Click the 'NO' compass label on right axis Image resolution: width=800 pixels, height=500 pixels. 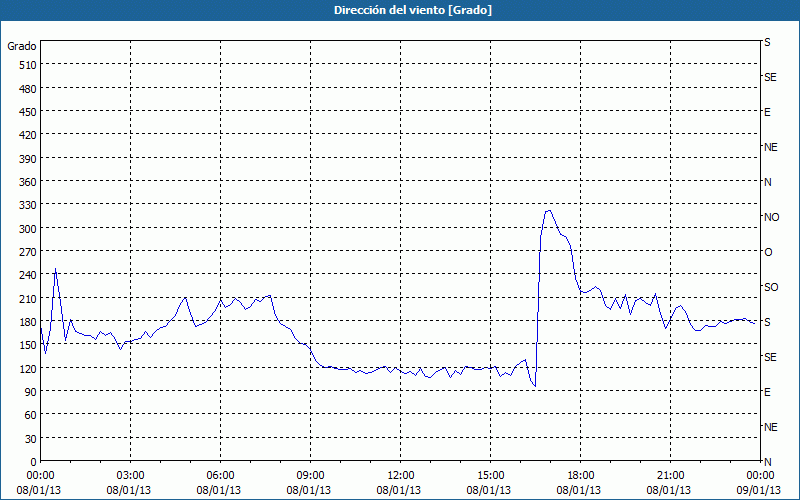click(x=771, y=217)
